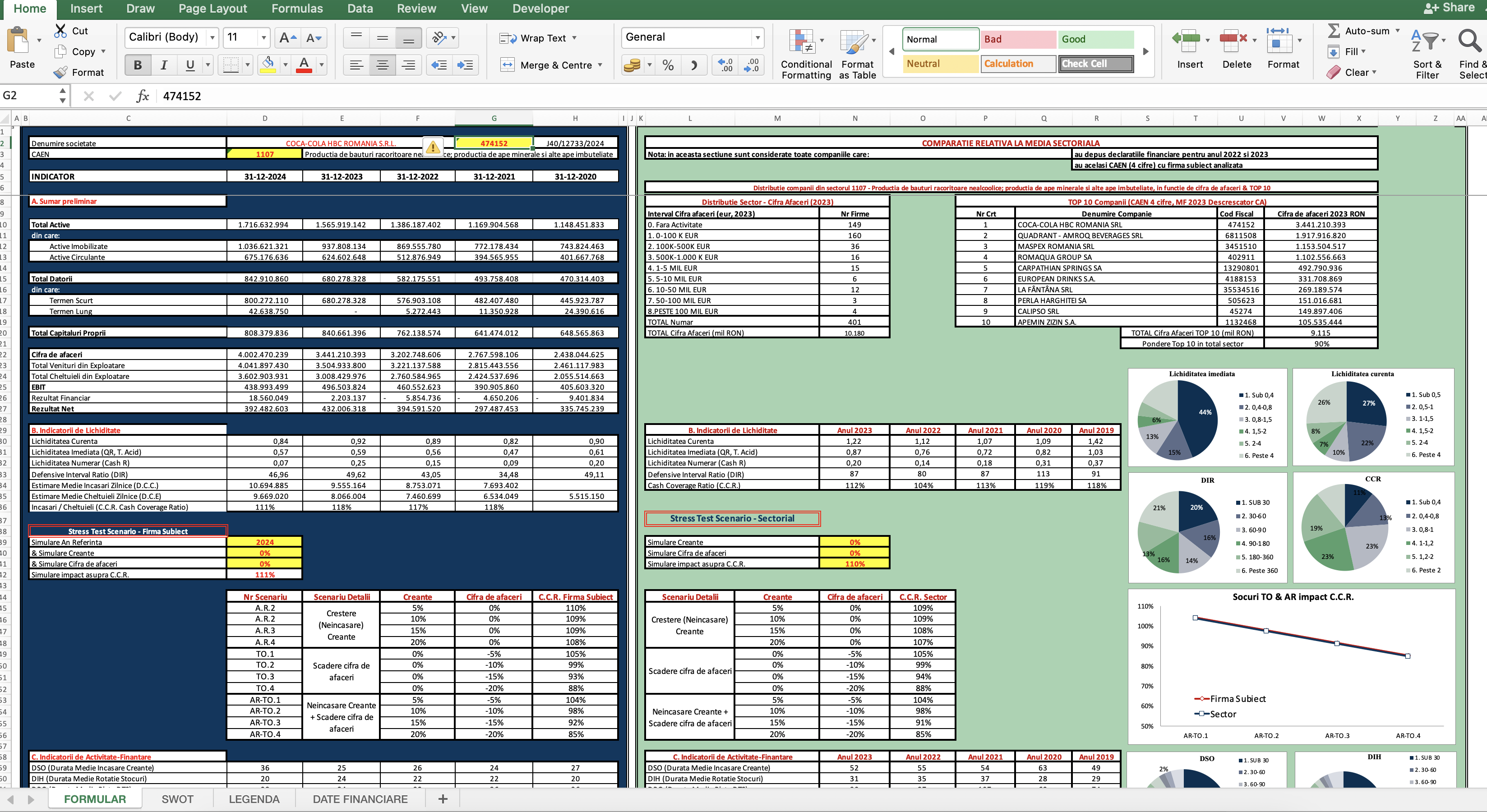Expand Merge & Centre options arrow
The image size is (1487, 812).
click(x=600, y=65)
